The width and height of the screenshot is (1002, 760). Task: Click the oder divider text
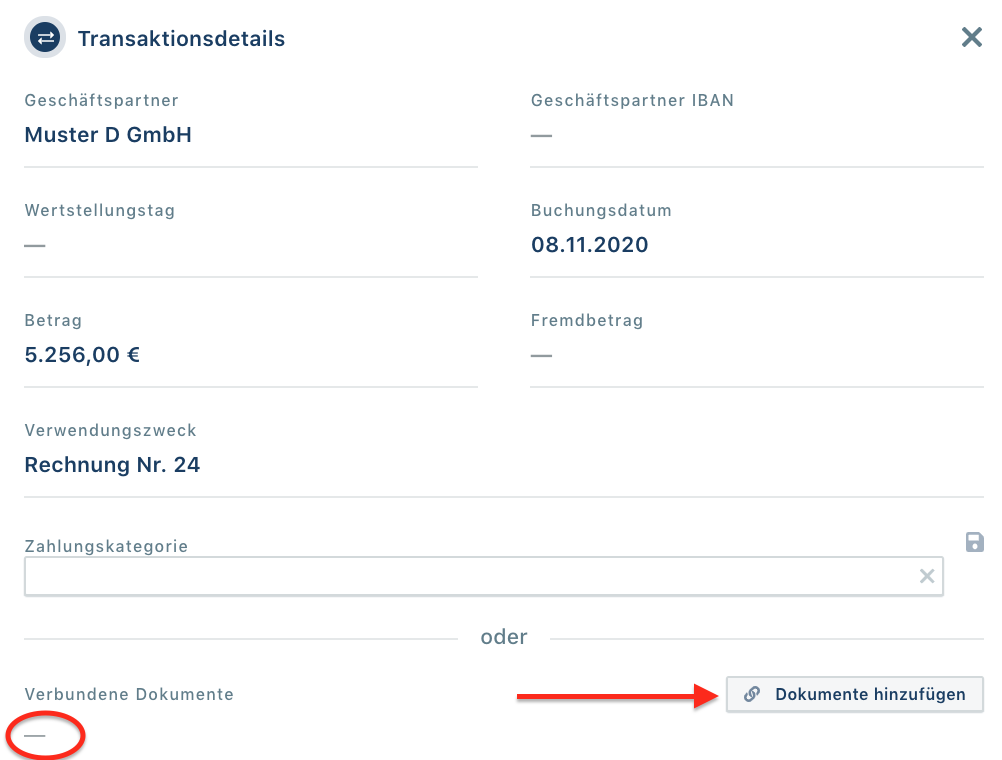point(503,636)
